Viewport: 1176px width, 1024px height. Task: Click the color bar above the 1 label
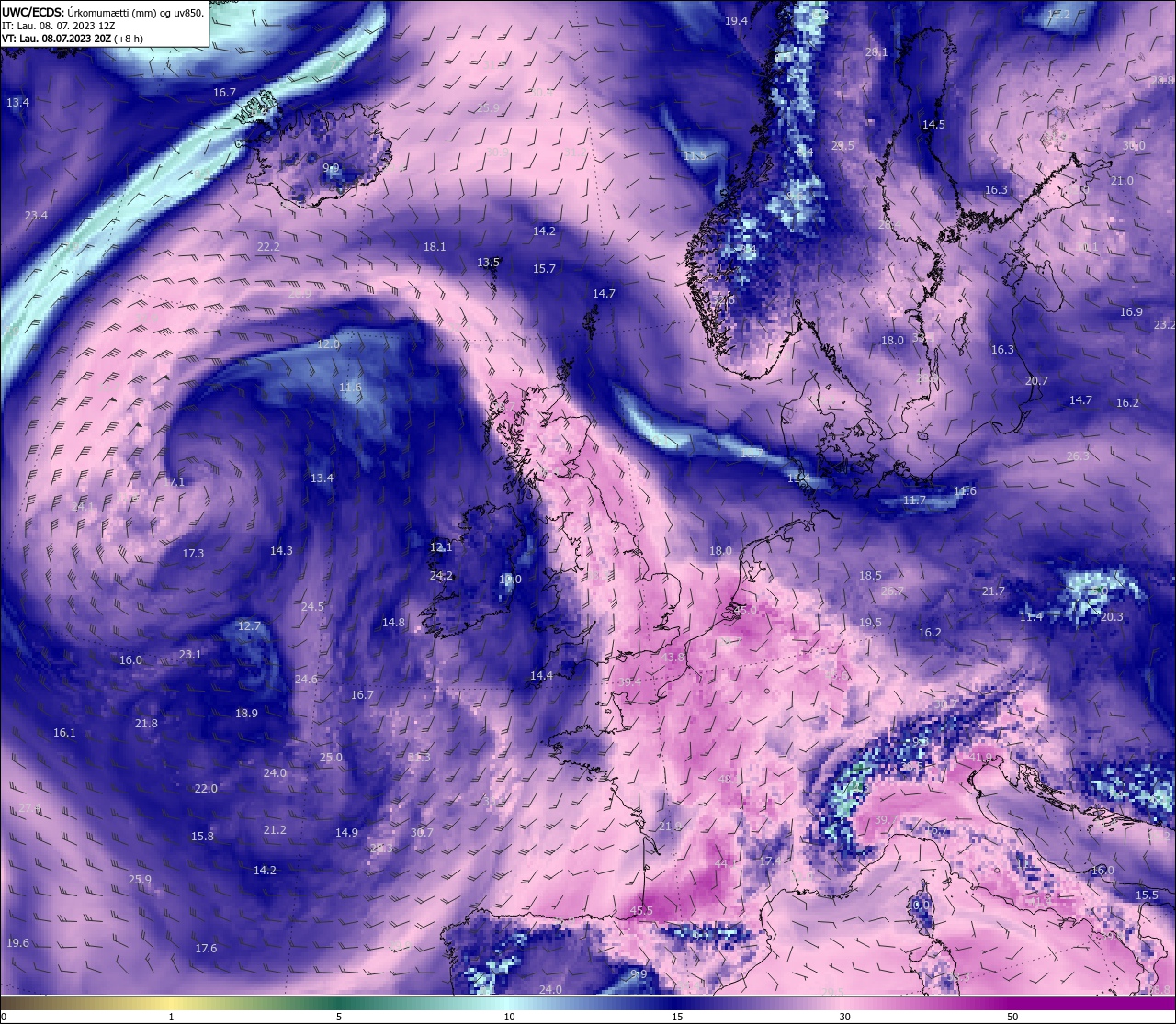coord(171,1003)
